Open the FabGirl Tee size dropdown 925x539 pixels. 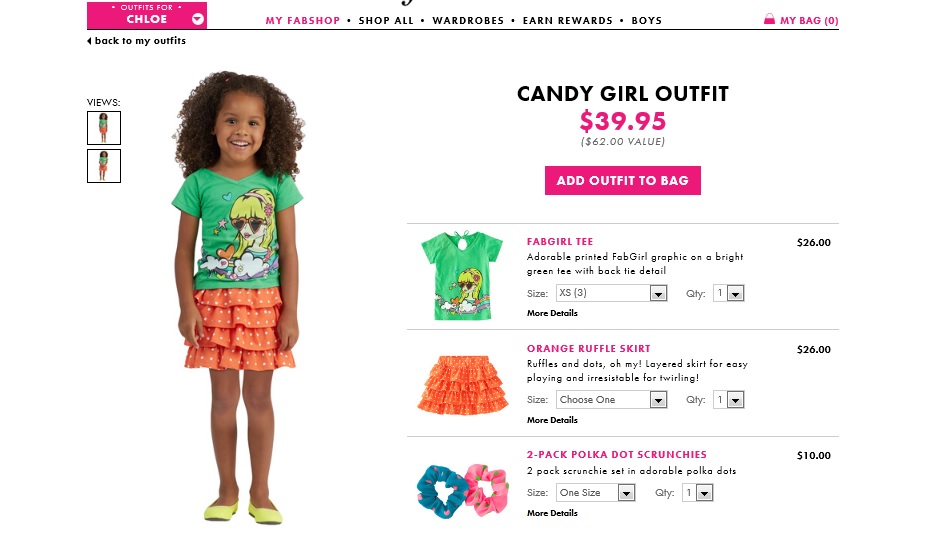612,293
